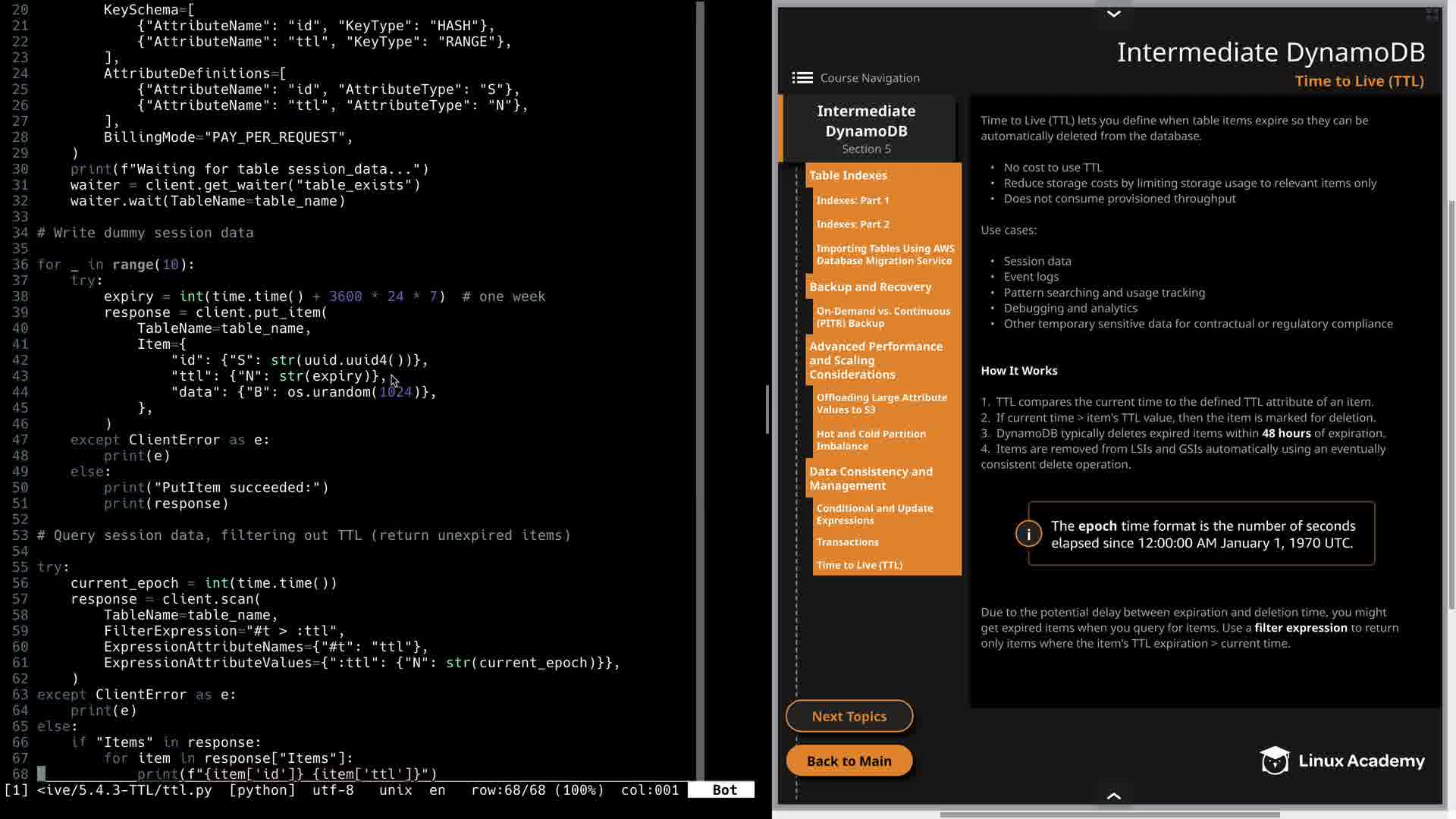Click the horizontal scrollbar at window bottom
The height and width of the screenshot is (819, 1456).
coord(1109,814)
